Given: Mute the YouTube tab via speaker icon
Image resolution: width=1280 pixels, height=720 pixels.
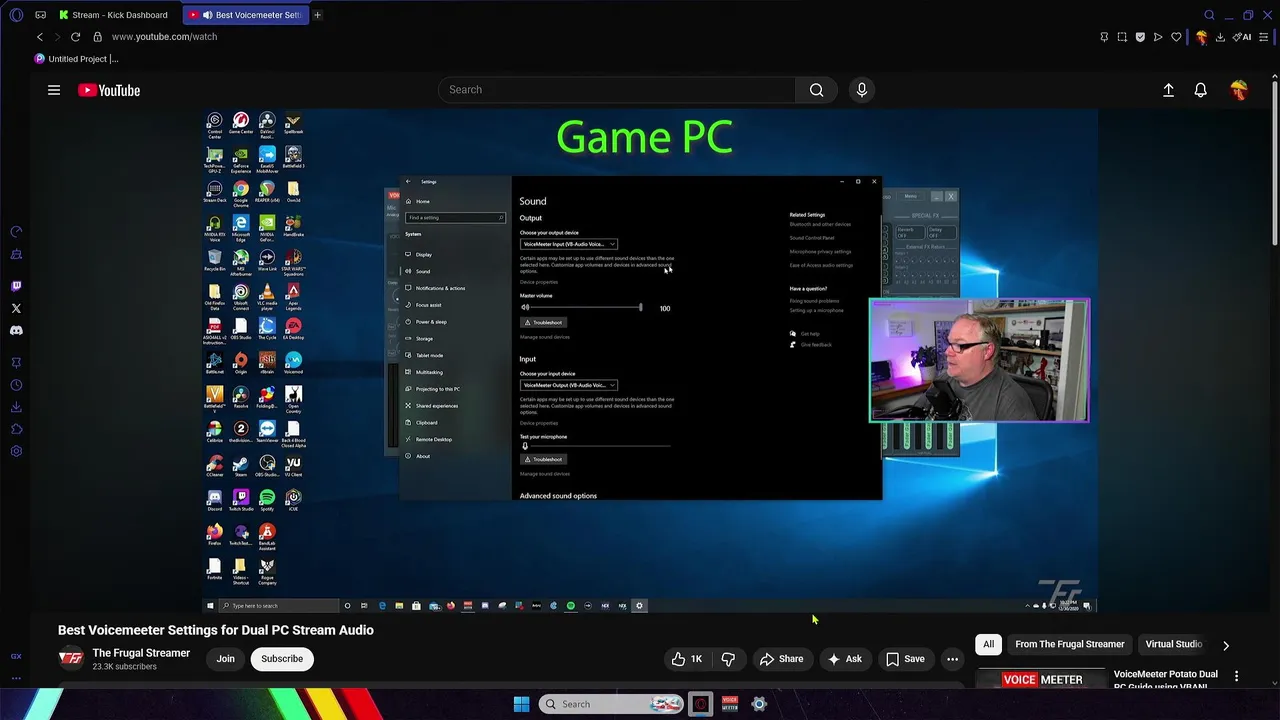Looking at the screenshot, I should [x=208, y=15].
